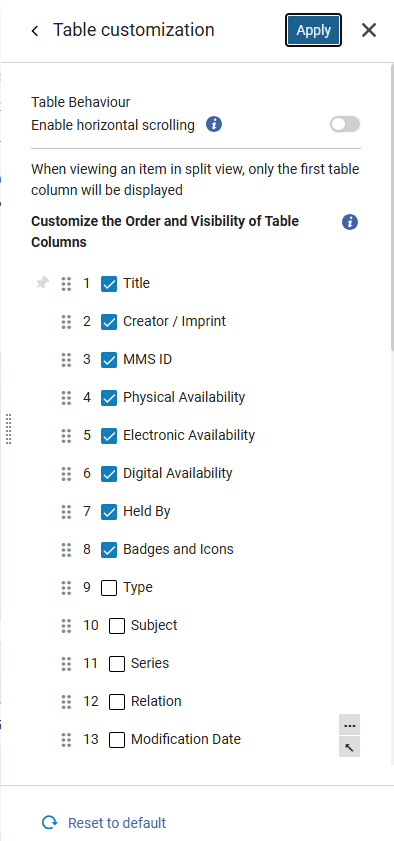
Task: Check the Type column checkbox
Action: point(109,588)
